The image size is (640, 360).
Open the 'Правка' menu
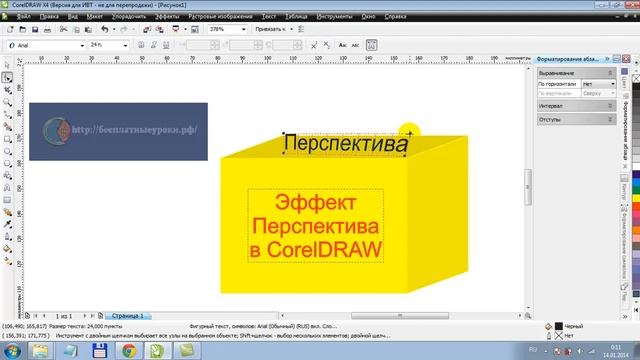(x=49, y=16)
